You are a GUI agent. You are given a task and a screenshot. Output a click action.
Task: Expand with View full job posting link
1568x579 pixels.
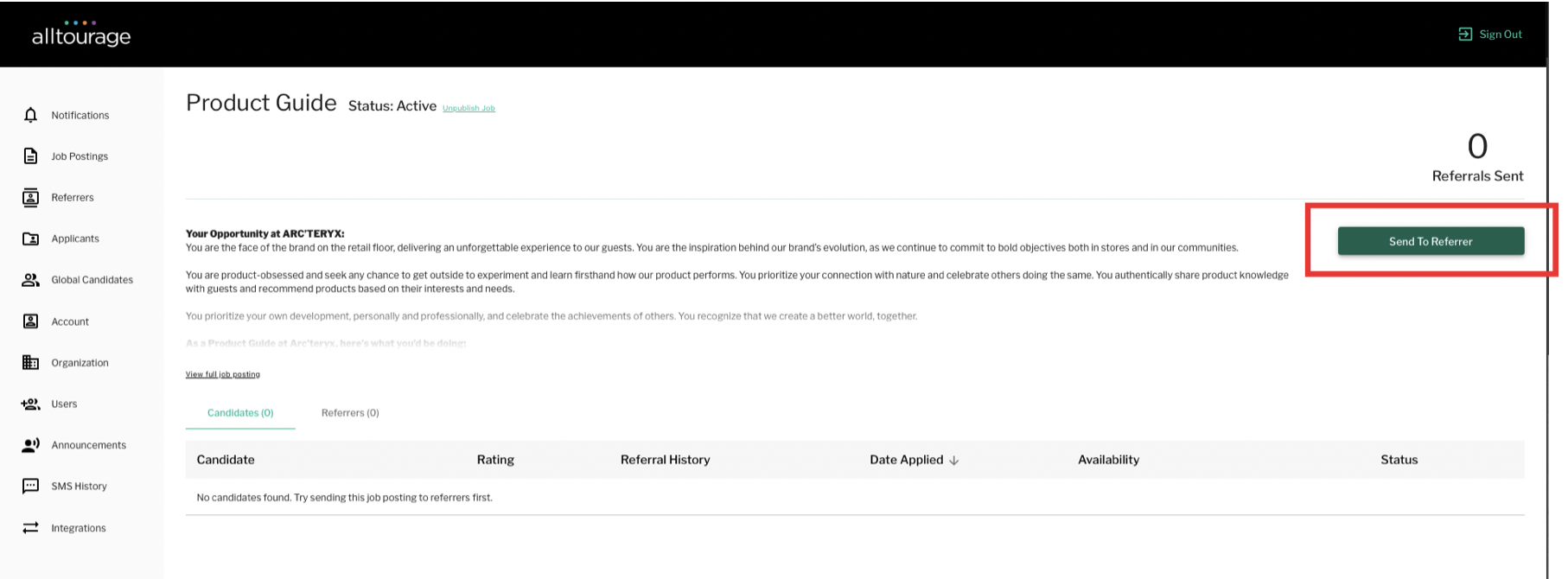222,374
